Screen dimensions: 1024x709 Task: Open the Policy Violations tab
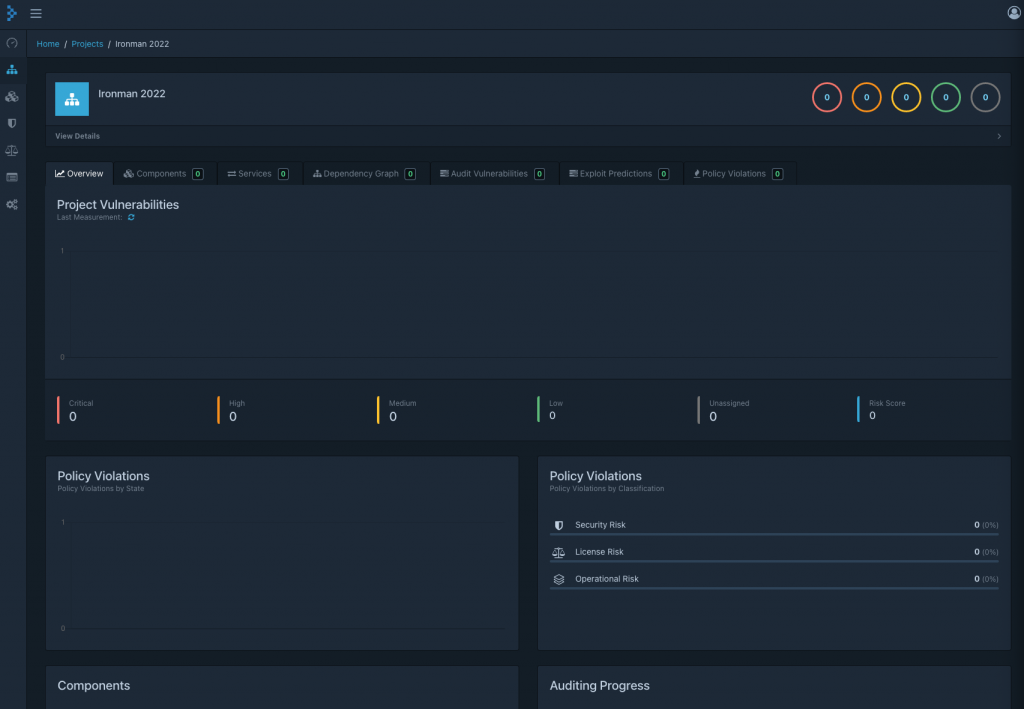(x=738, y=174)
